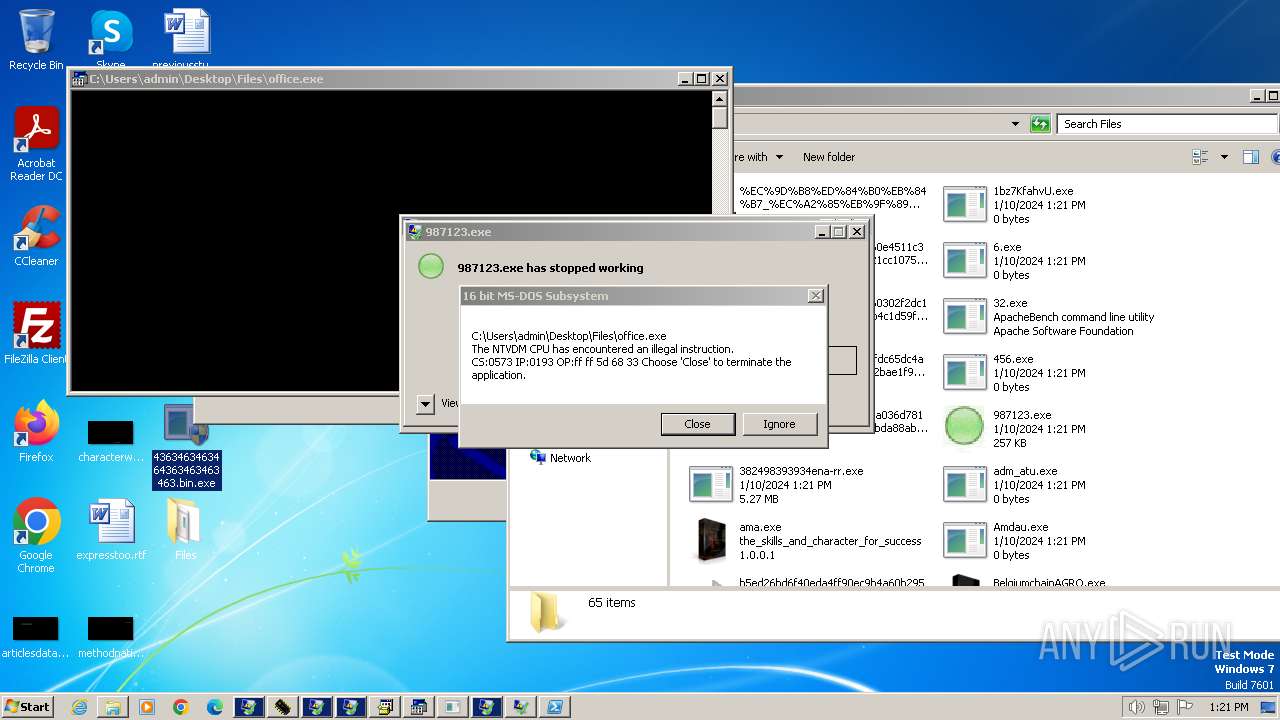Open the methodnati desktop file
Screen dimensions: 1280x720
(110, 637)
